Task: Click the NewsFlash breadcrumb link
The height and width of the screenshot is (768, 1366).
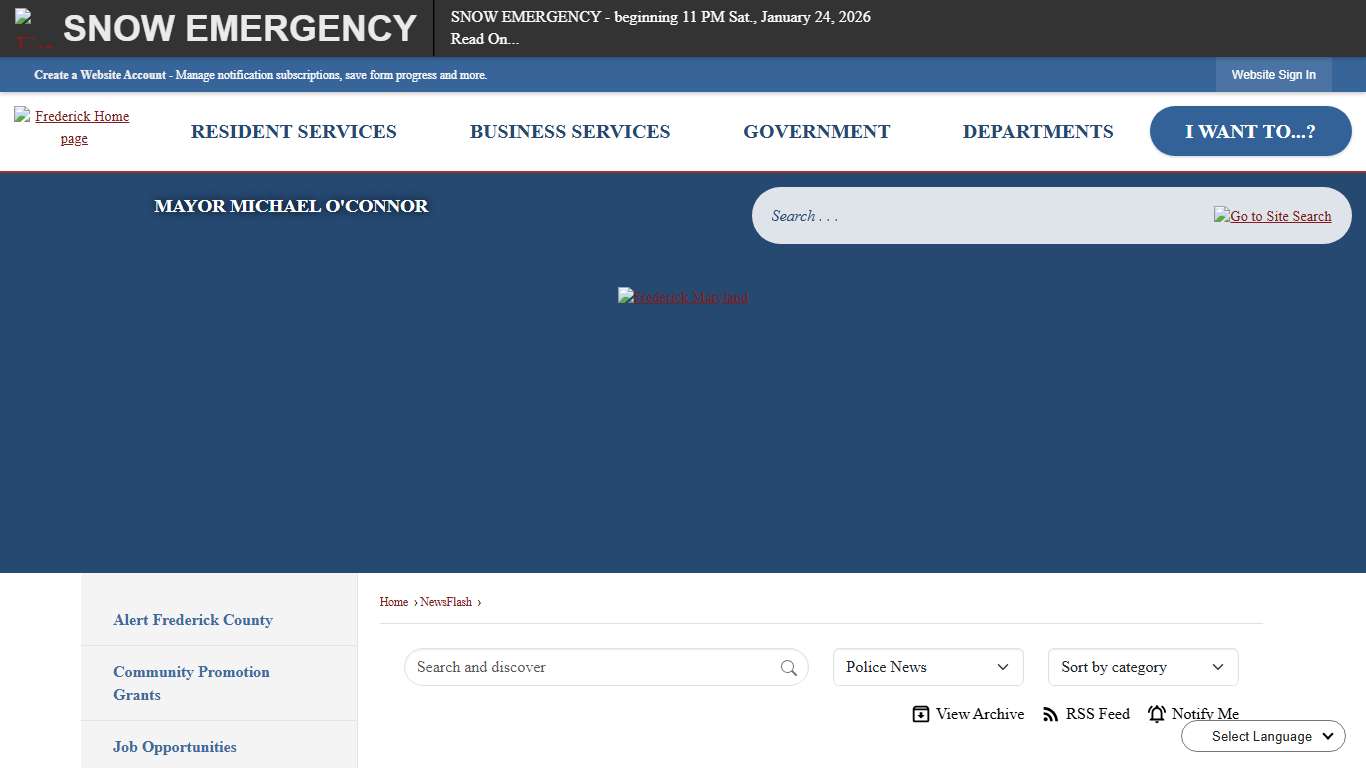Action: (445, 602)
